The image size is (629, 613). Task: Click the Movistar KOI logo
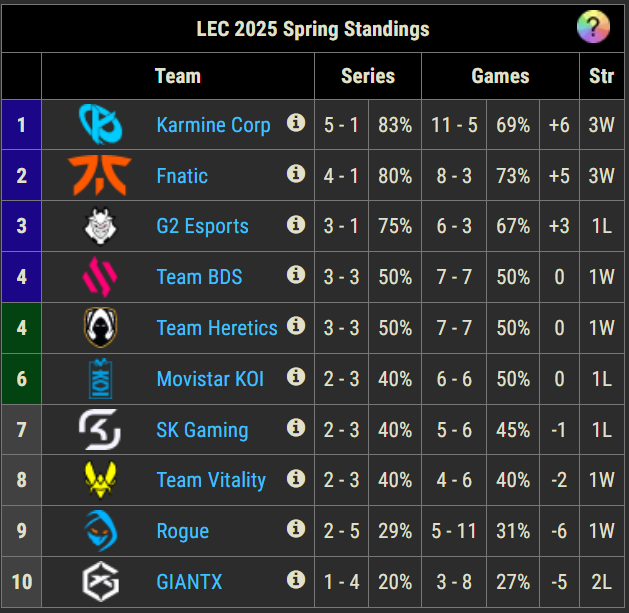[x=100, y=378]
